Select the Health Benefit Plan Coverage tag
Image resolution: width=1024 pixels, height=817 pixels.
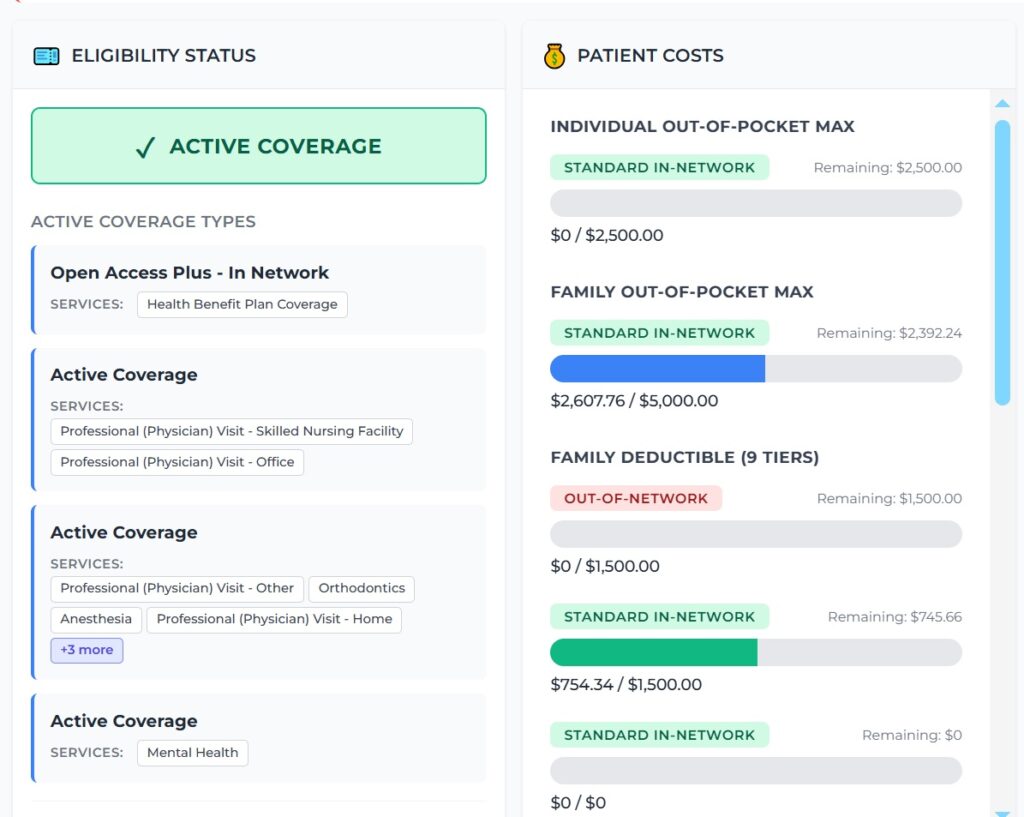(x=242, y=304)
